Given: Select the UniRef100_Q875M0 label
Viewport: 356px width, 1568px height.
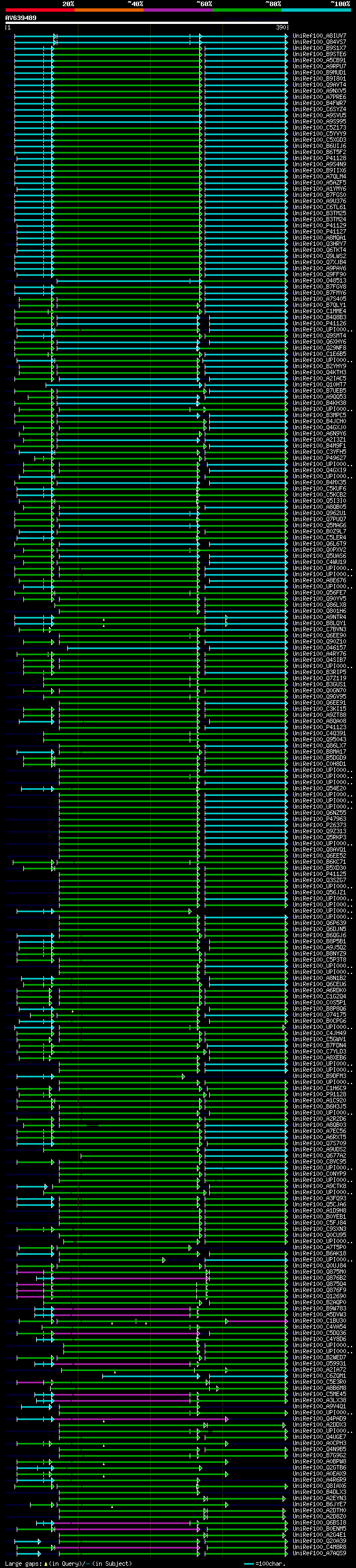Looking at the screenshot, I should tap(319, 1272).
